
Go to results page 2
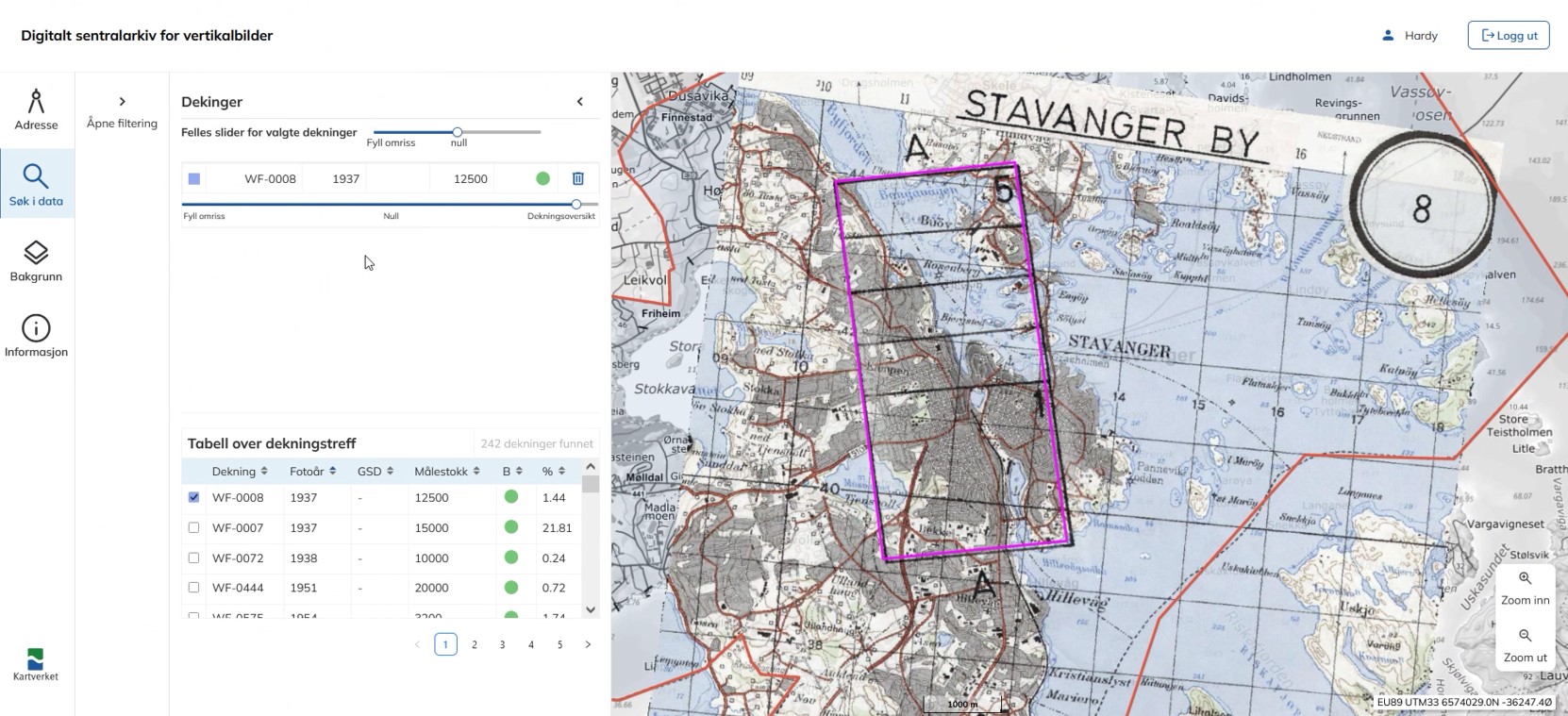pyautogui.click(x=475, y=644)
